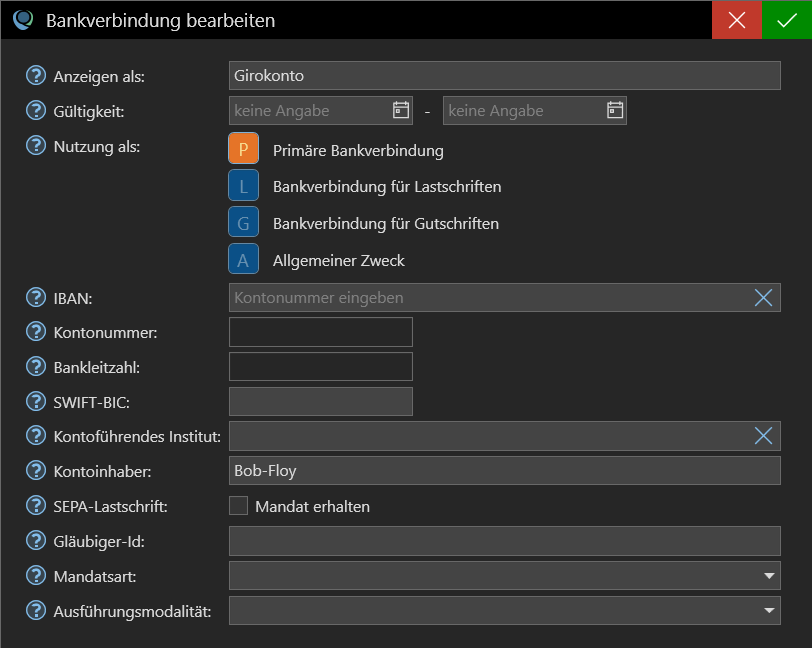Viewport: 812px width, 648px height.
Task: Clear the IBAN field with its X icon
Action: pos(763,298)
